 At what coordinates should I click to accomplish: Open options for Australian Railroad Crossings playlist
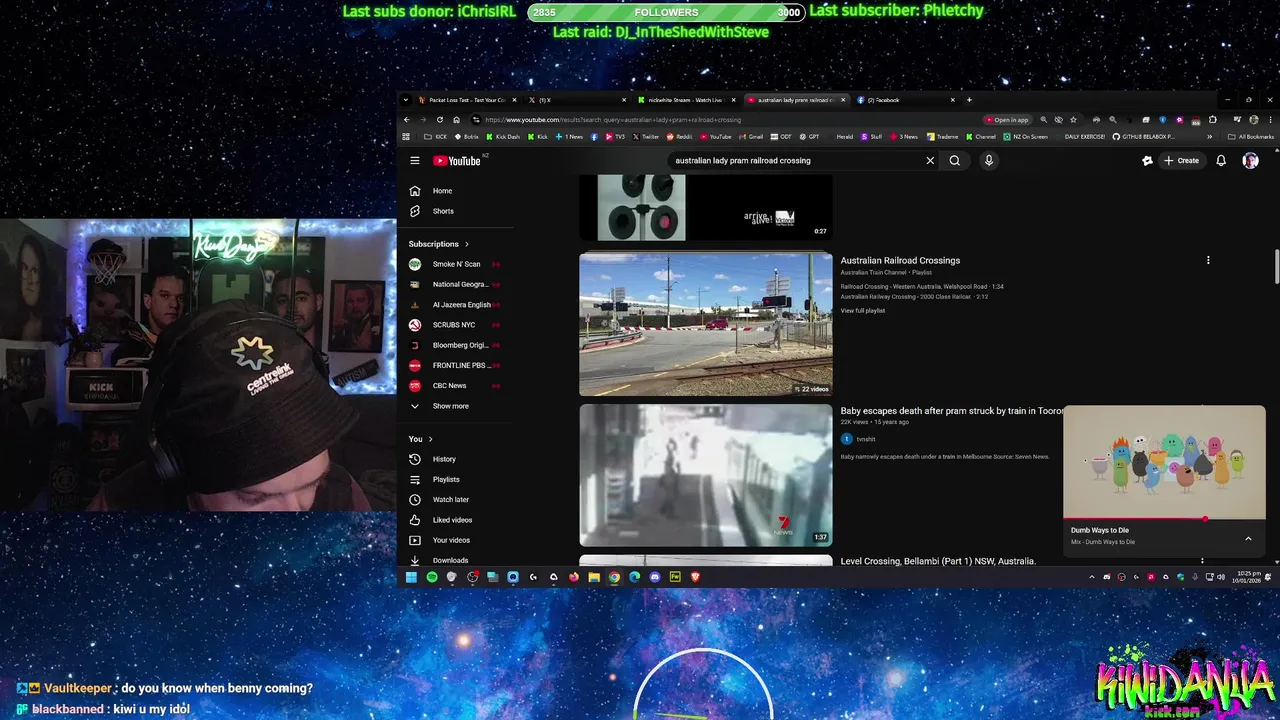tap(1208, 260)
